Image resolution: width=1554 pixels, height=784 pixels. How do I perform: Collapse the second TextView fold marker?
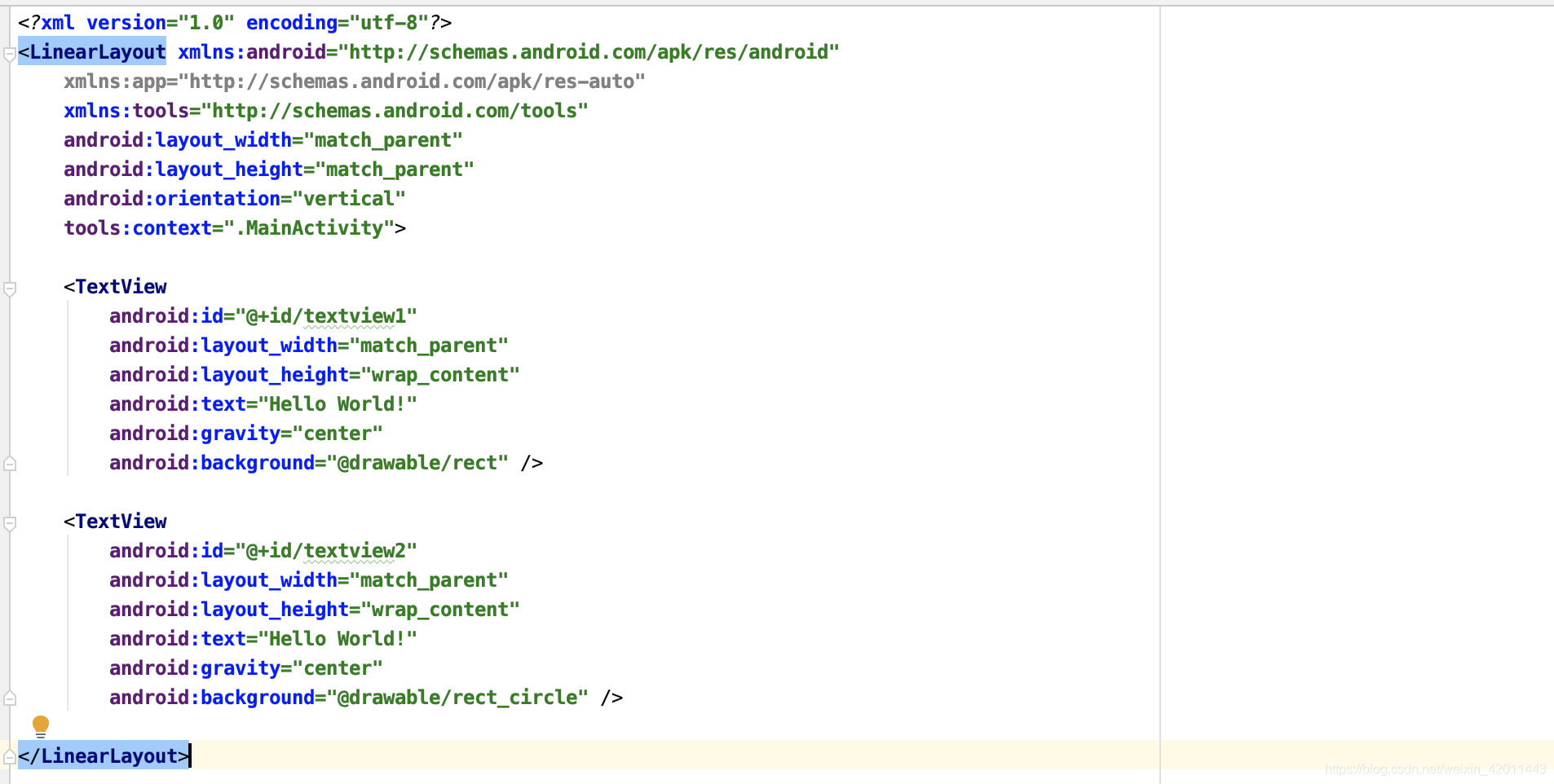[x=10, y=524]
